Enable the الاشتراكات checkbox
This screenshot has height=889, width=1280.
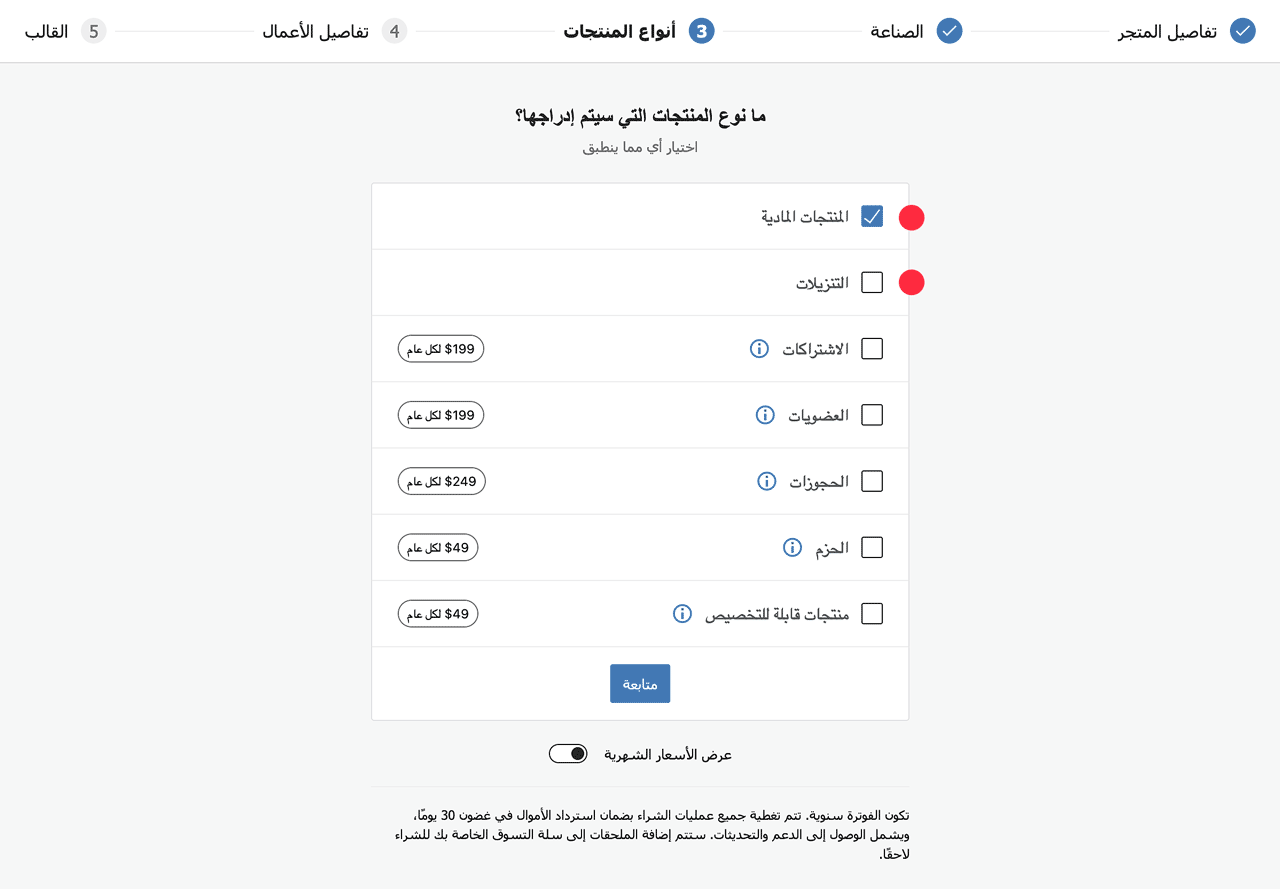pyautogui.click(x=872, y=349)
